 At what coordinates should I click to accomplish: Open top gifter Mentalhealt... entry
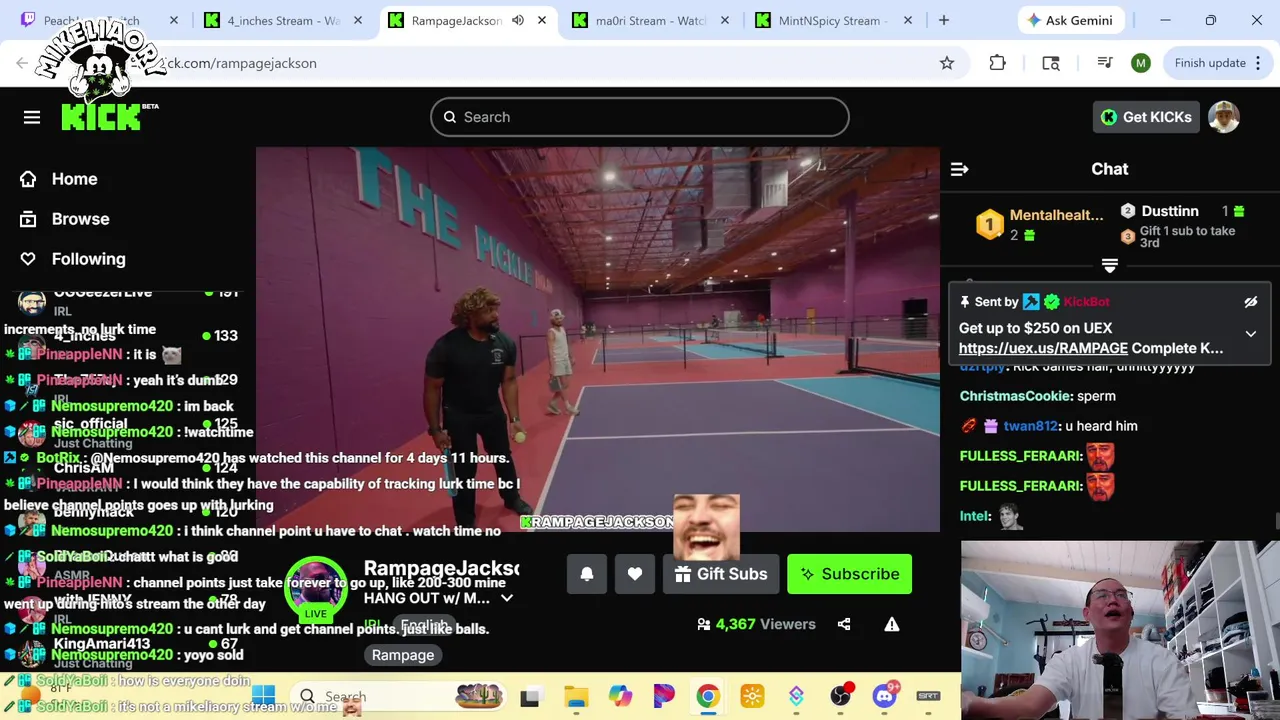click(x=1040, y=224)
